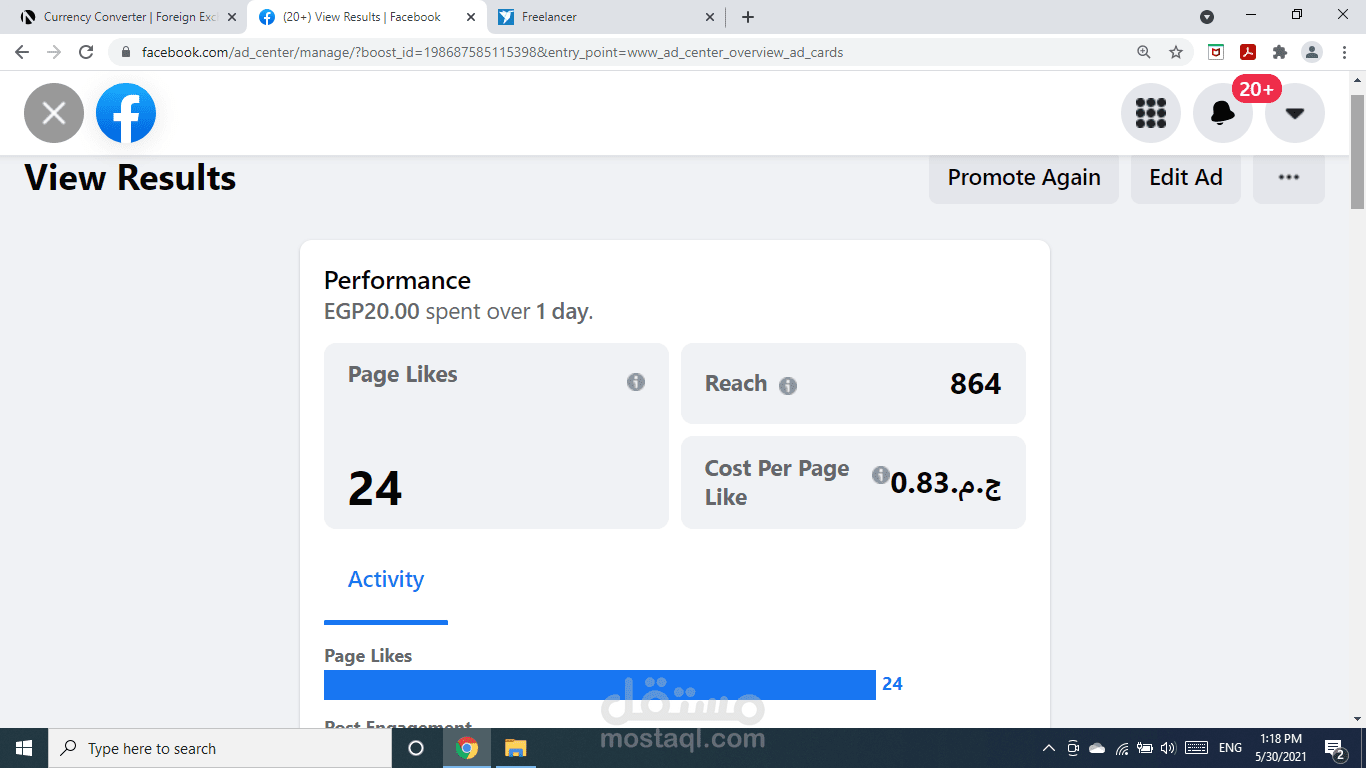Close the Facebook ad results view with the X
1366x768 pixels.
click(x=54, y=113)
